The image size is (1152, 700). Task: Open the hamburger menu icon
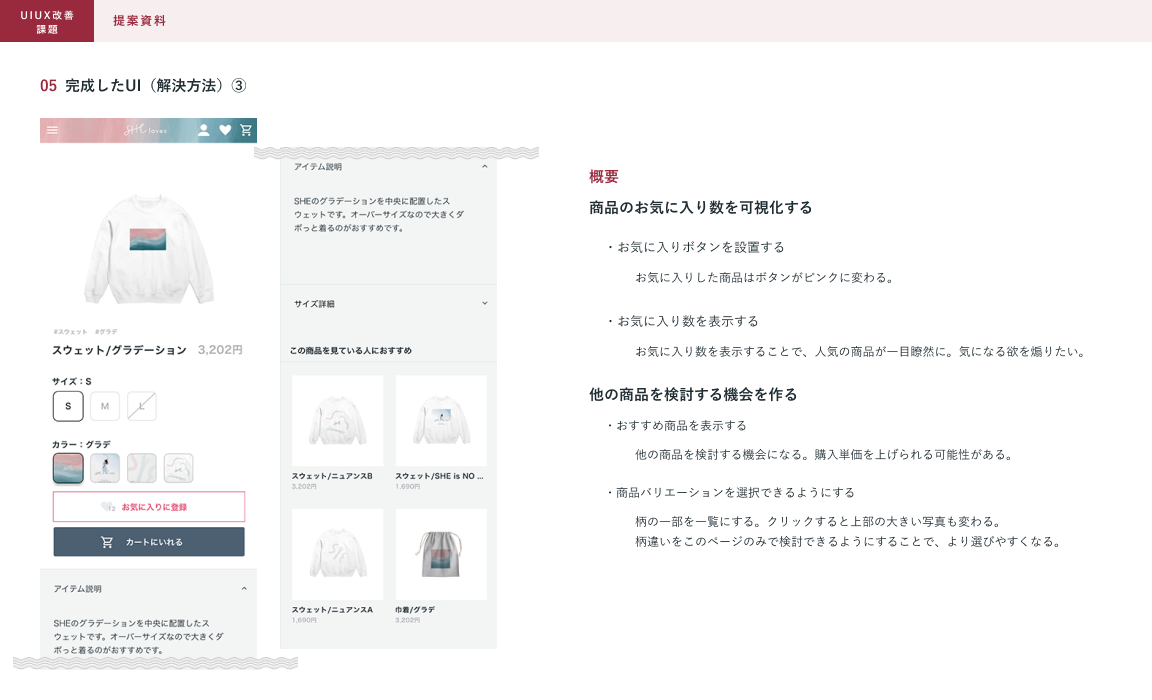[x=52, y=130]
